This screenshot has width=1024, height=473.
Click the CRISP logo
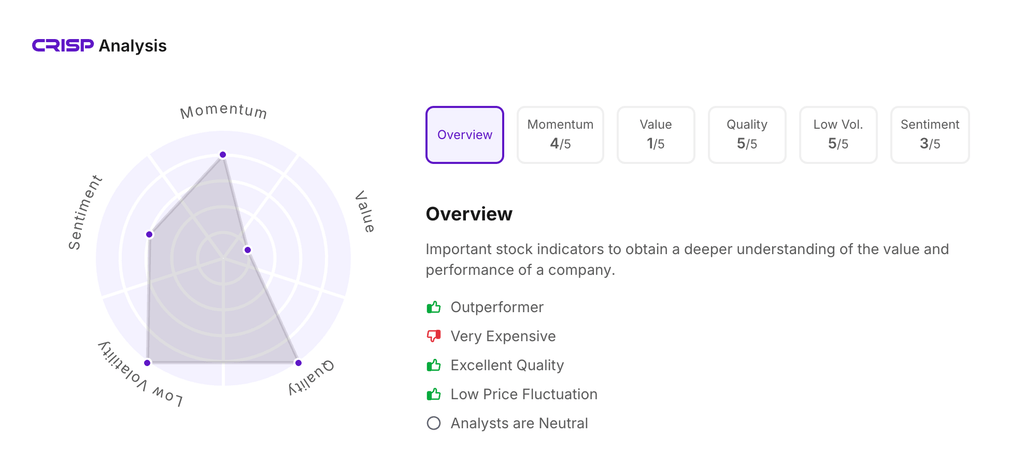pos(63,46)
